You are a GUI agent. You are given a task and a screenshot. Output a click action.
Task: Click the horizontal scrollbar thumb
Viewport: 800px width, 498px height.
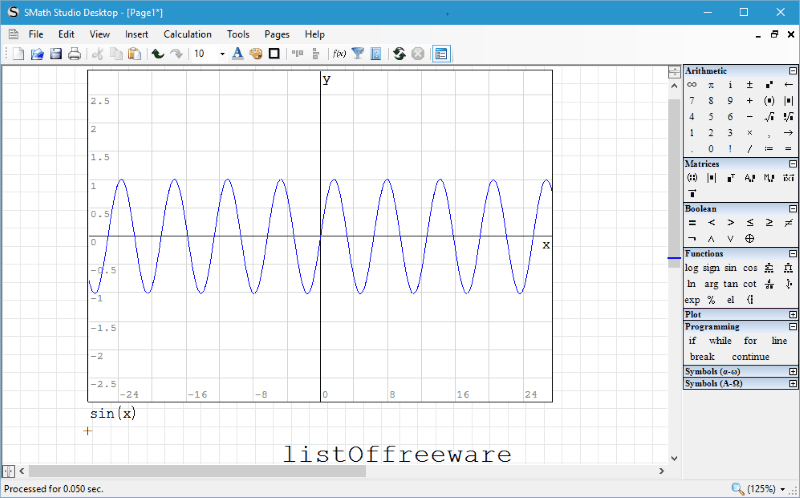(x=197, y=471)
